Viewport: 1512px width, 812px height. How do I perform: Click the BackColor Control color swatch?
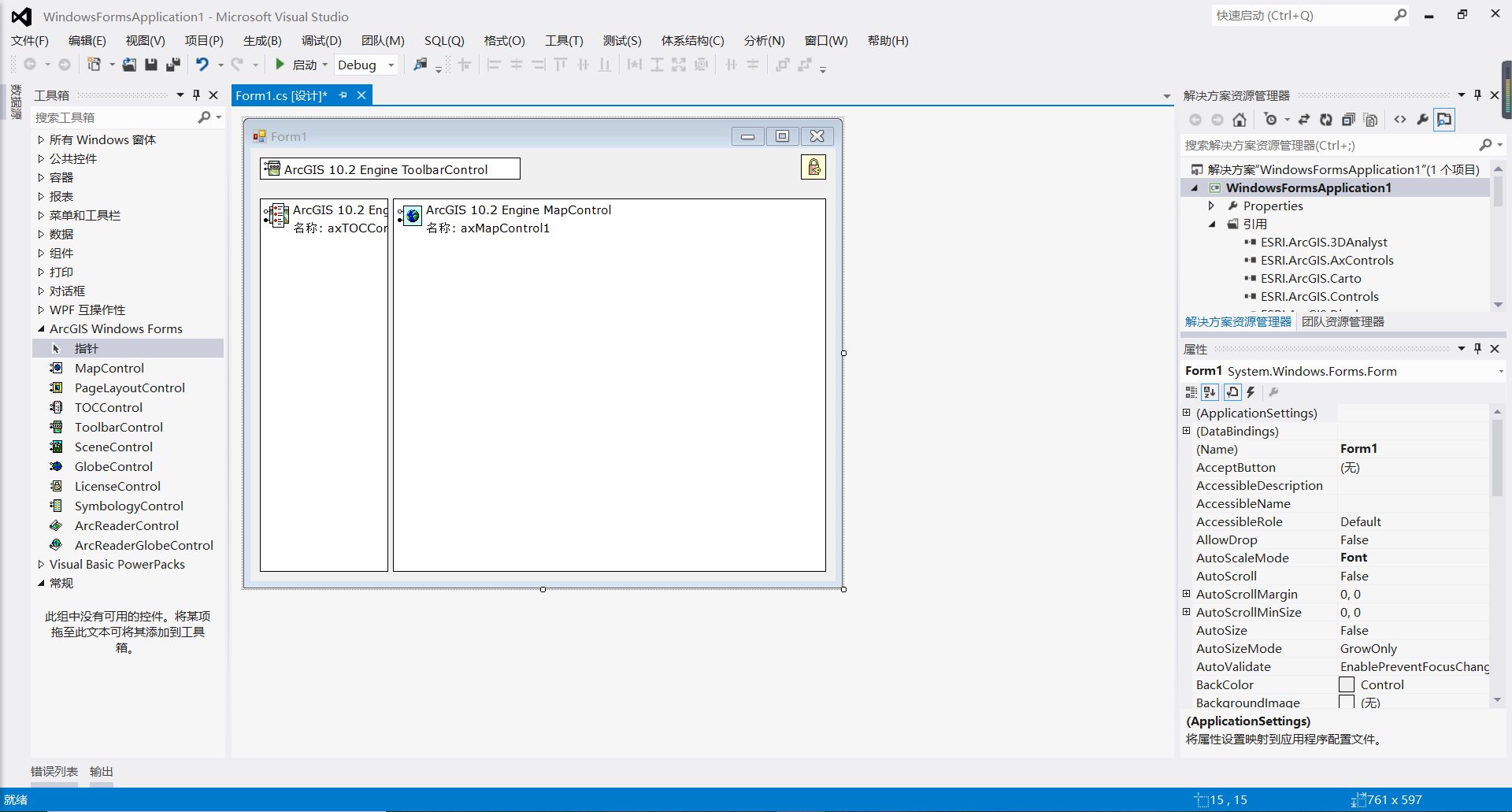click(x=1346, y=684)
